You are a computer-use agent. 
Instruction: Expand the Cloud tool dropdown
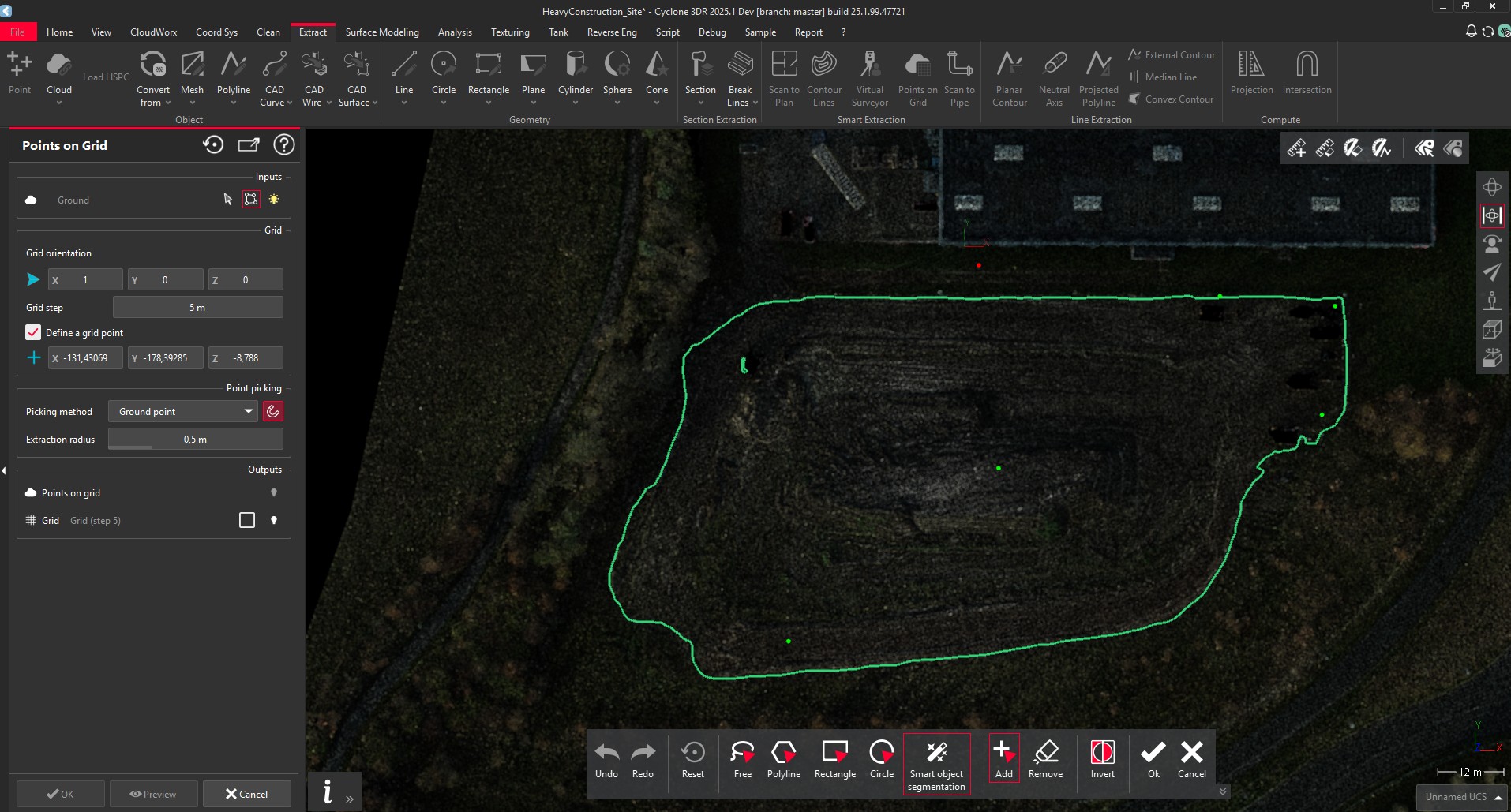coord(59,102)
